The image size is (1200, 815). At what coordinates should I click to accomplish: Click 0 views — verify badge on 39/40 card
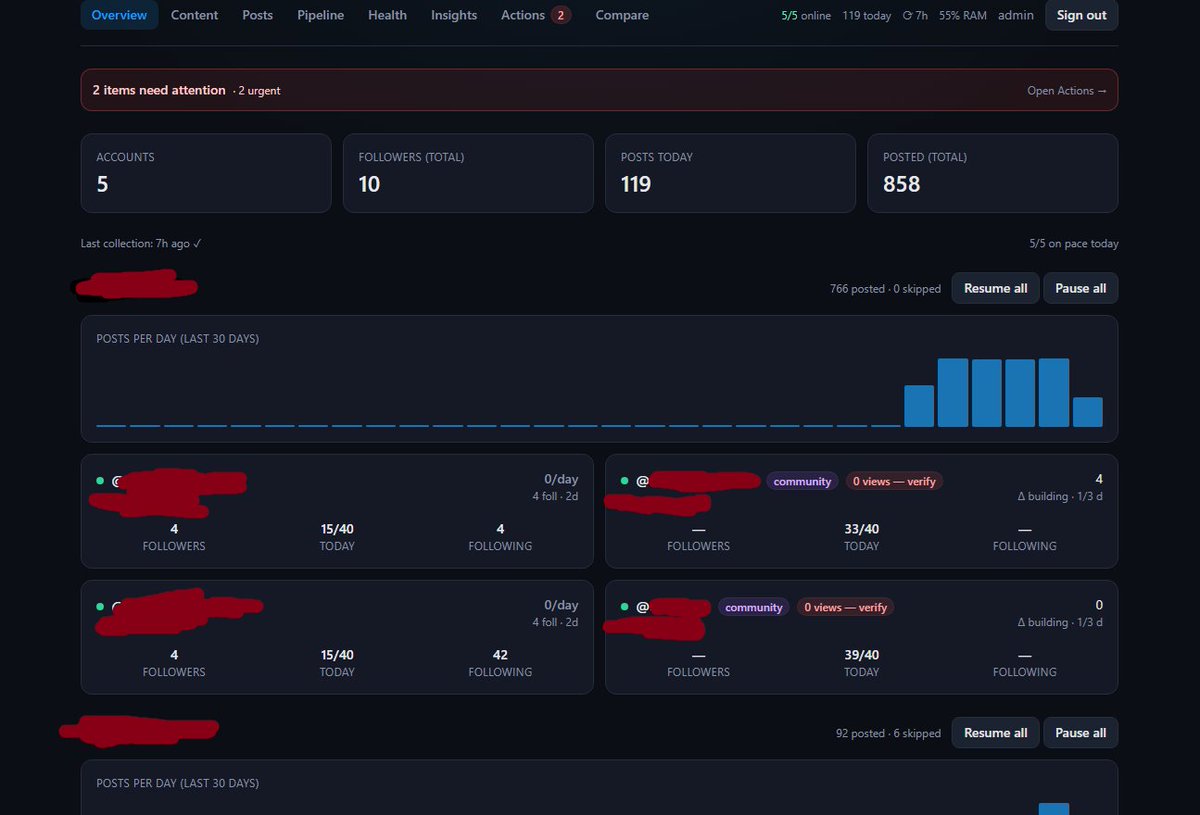(x=845, y=607)
